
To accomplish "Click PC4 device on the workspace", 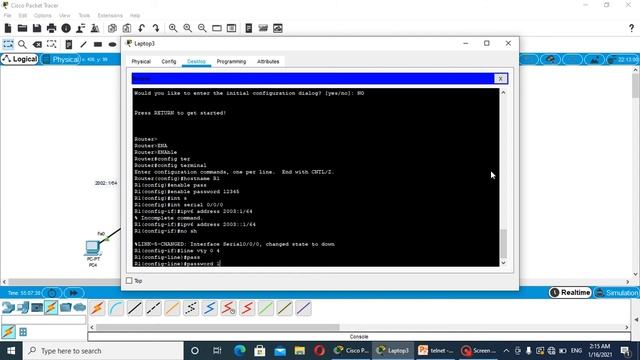I will [x=93, y=249].
